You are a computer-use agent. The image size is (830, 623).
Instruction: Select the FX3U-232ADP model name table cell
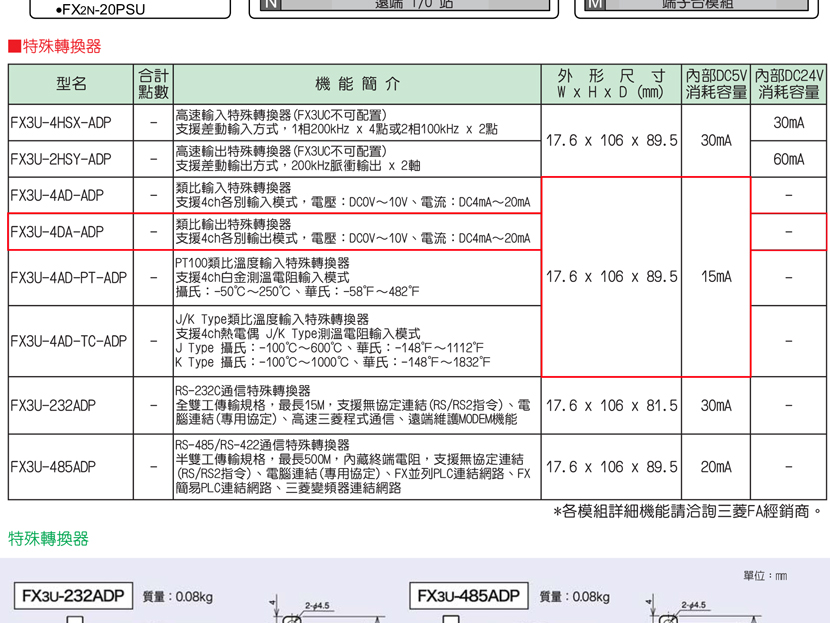[71, 405]
